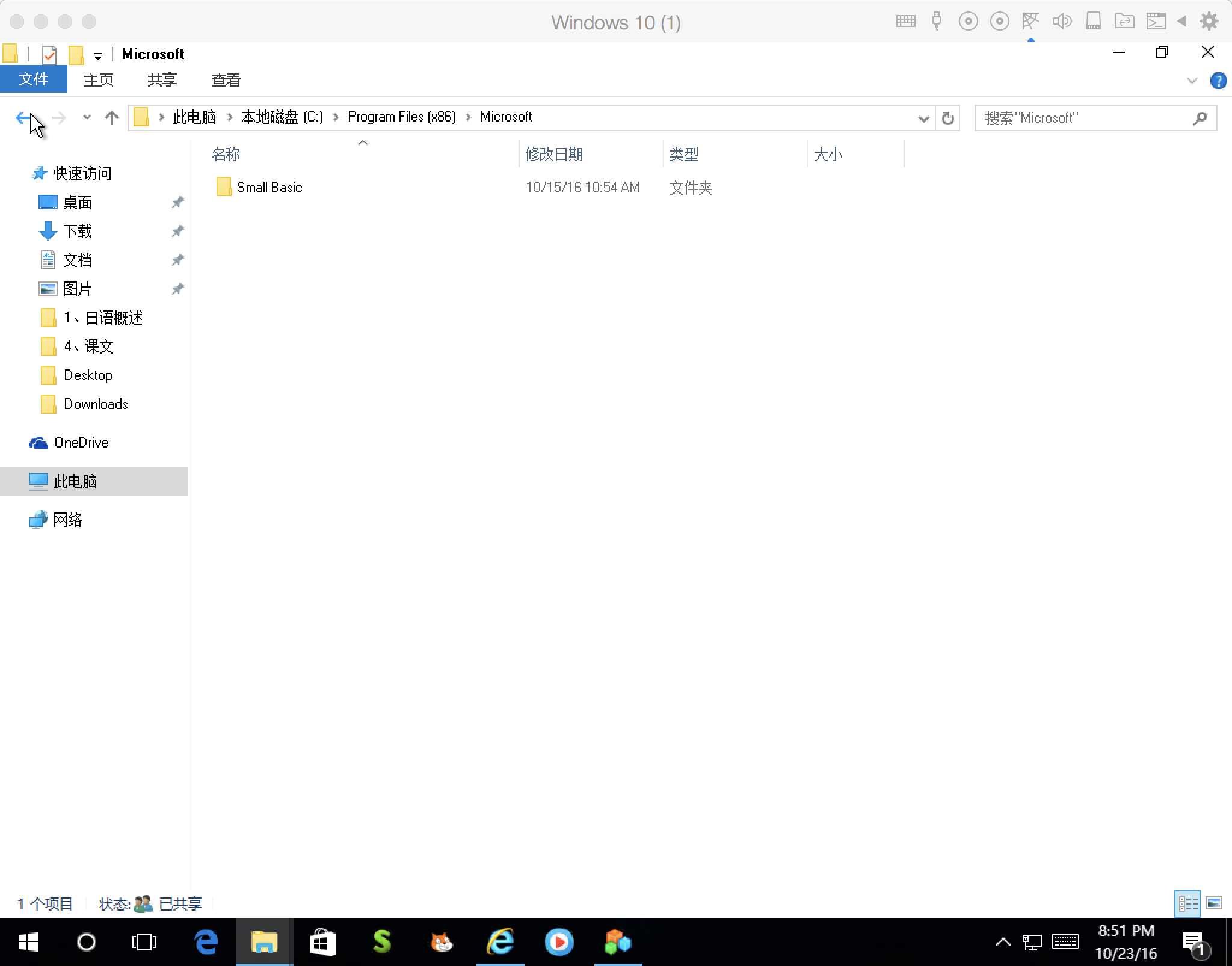The image size is (1232, 966).
Task: Expand the ribbon with the chevron
Action: tap(1192, 81)
